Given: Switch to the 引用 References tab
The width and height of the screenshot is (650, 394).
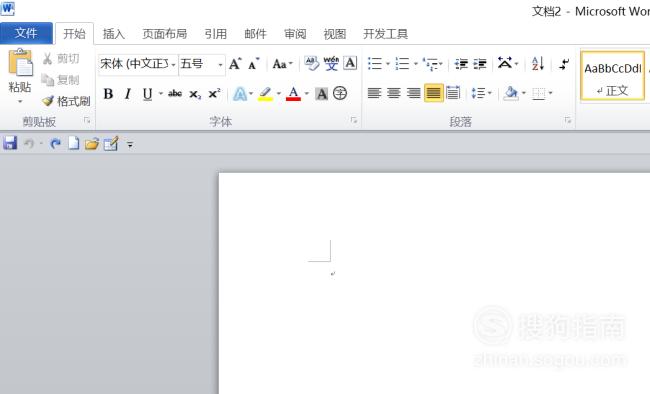Looking at the screenshot, I should pos(216,34).
